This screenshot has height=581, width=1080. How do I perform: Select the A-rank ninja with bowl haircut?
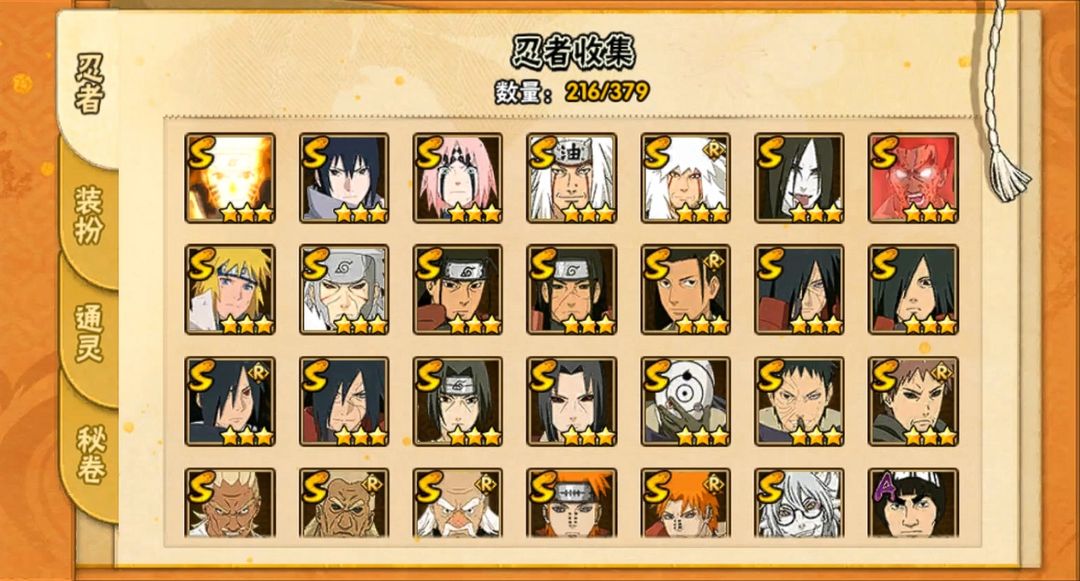(913, 503)
